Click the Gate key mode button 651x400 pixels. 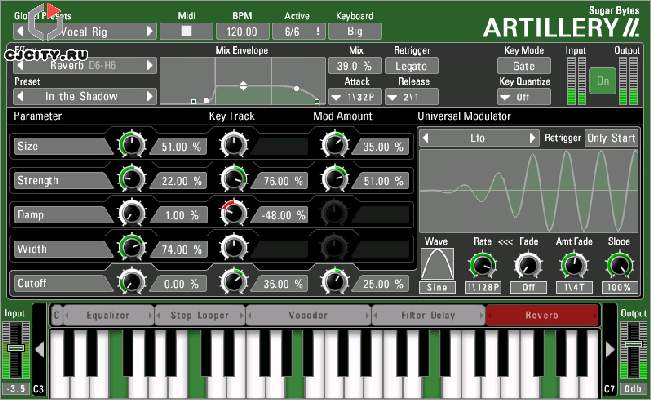tap(524, 66)
